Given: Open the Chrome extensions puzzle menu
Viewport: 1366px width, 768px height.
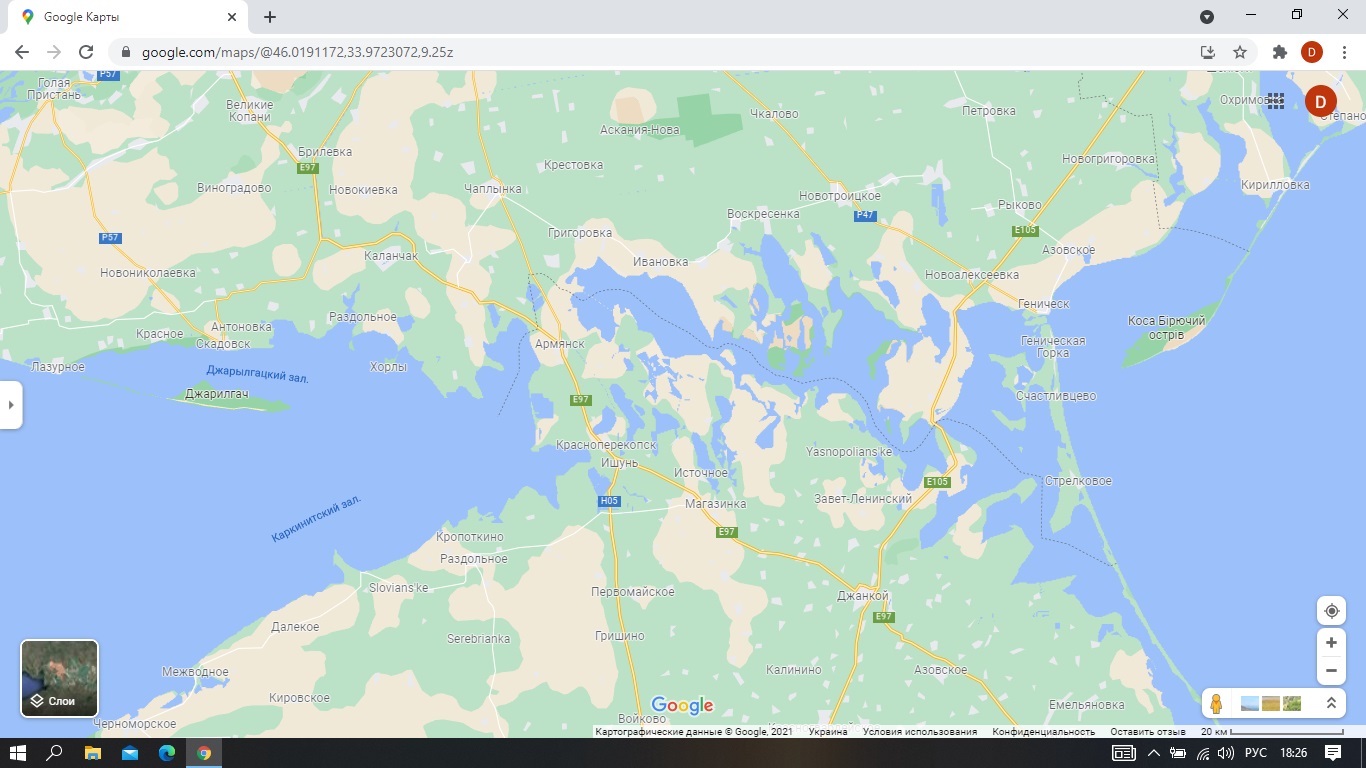Looking at the screenshot, I should click(x=1279, y=52).
